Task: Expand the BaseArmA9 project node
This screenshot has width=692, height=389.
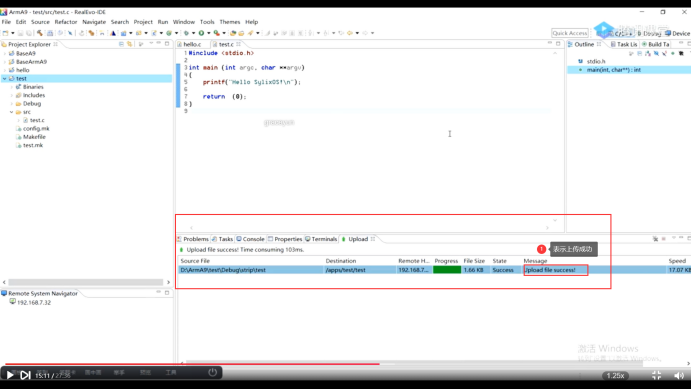Action: 5,62
